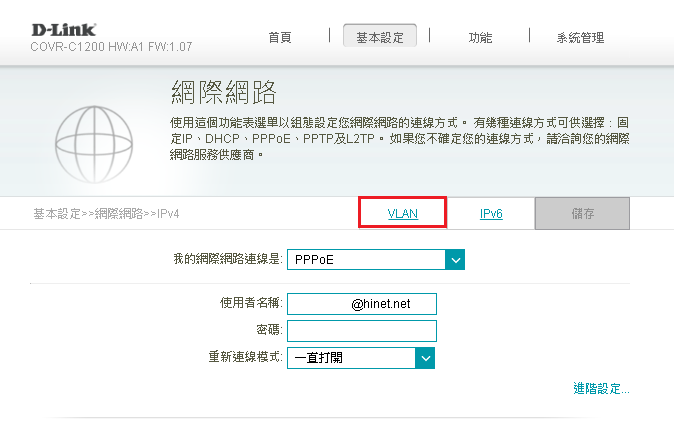Screen dimensions: 676x426
Task: Open the 首頁 menu
Action: [280, 38]
